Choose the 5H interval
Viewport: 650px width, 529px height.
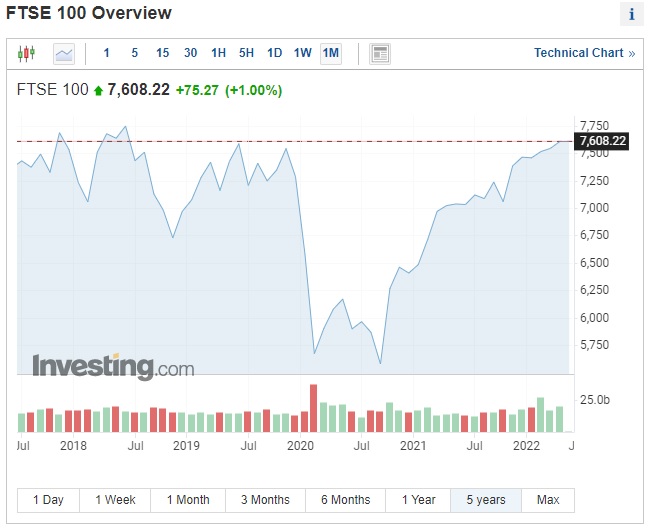247,53
